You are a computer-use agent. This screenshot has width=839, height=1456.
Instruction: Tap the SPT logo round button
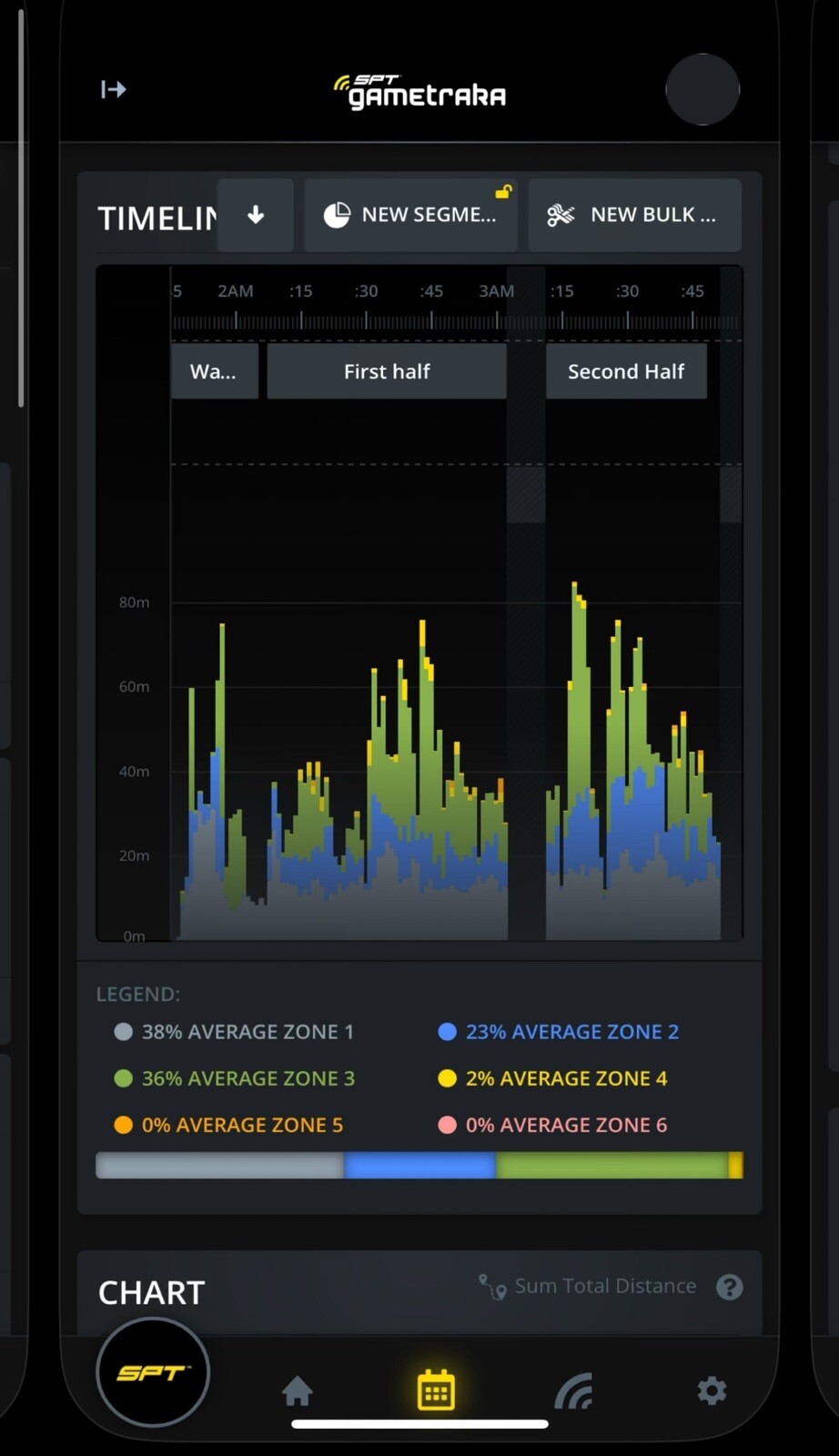pos(153,1372)
